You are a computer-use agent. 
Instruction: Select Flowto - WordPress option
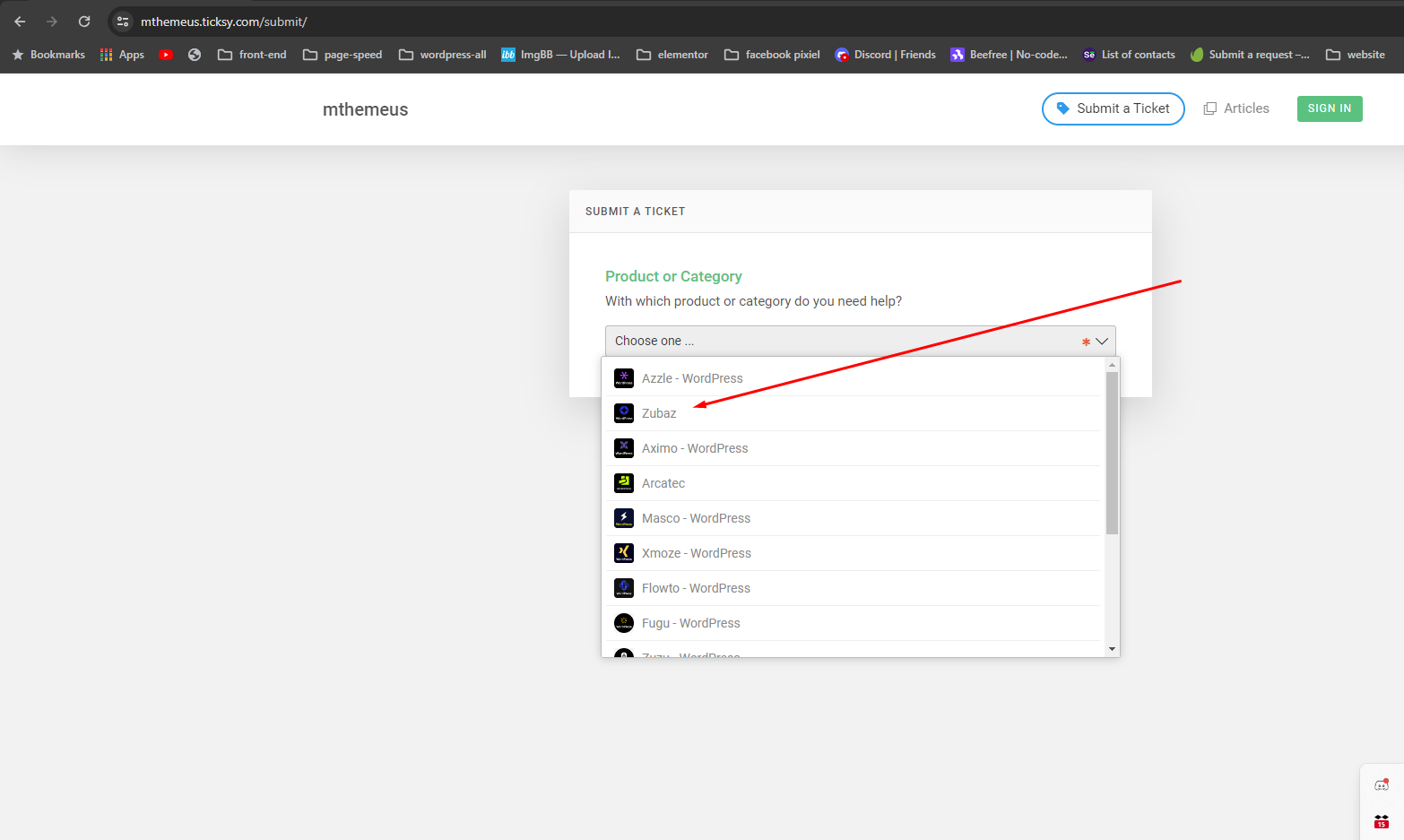point(854,588)
